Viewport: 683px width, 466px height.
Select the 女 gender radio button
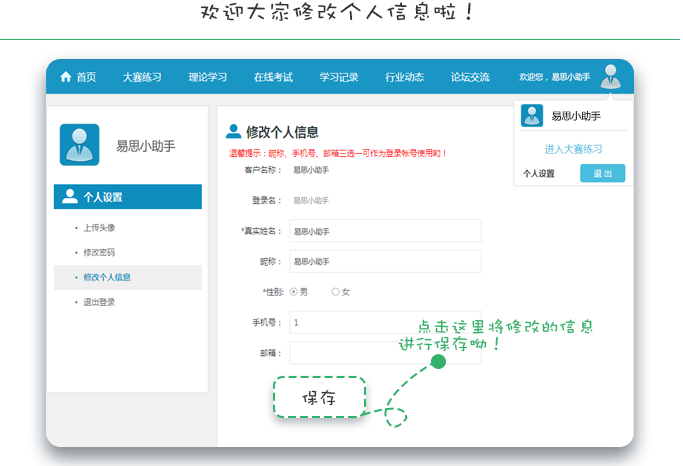335,292
